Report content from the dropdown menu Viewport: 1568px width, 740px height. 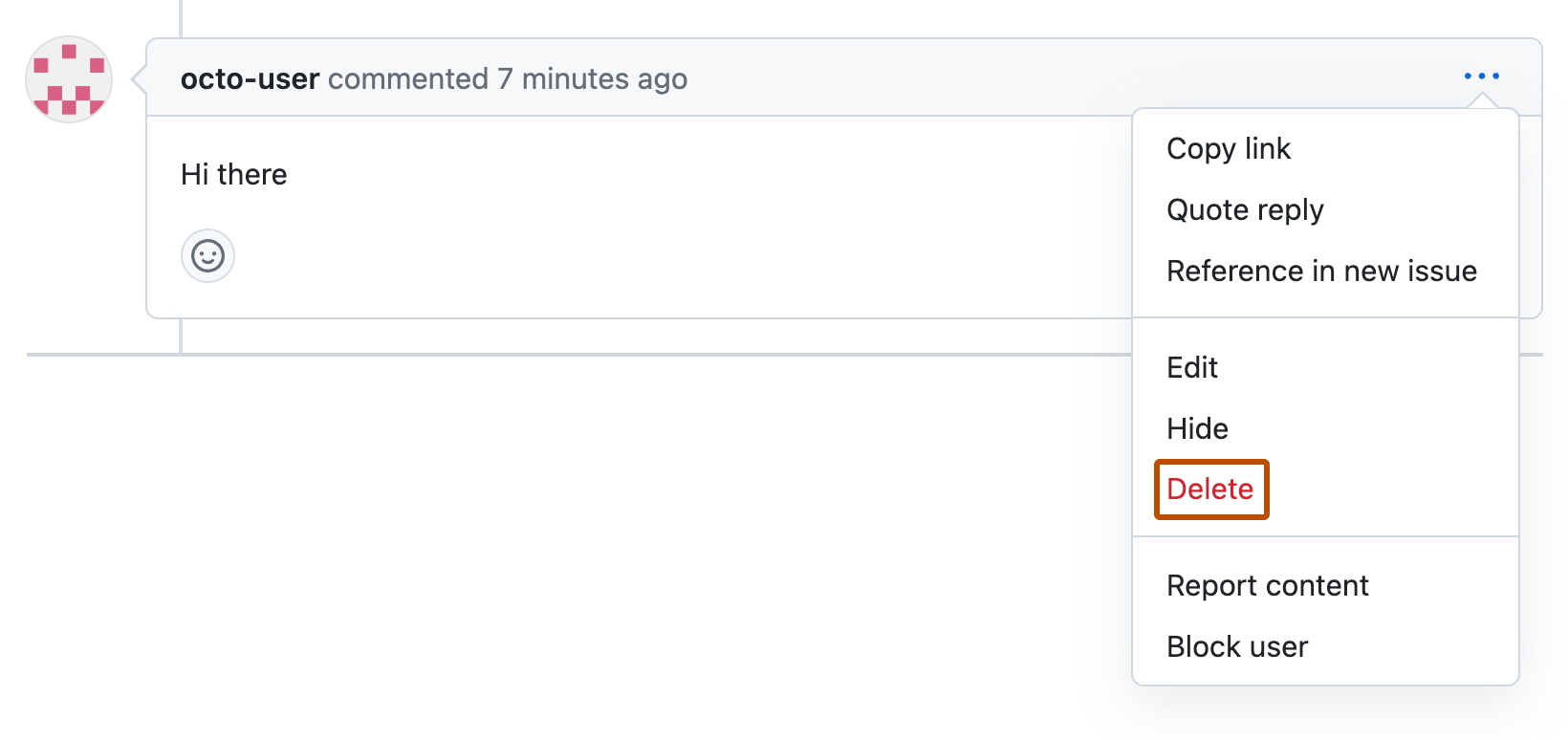[x=1267, y=585]
